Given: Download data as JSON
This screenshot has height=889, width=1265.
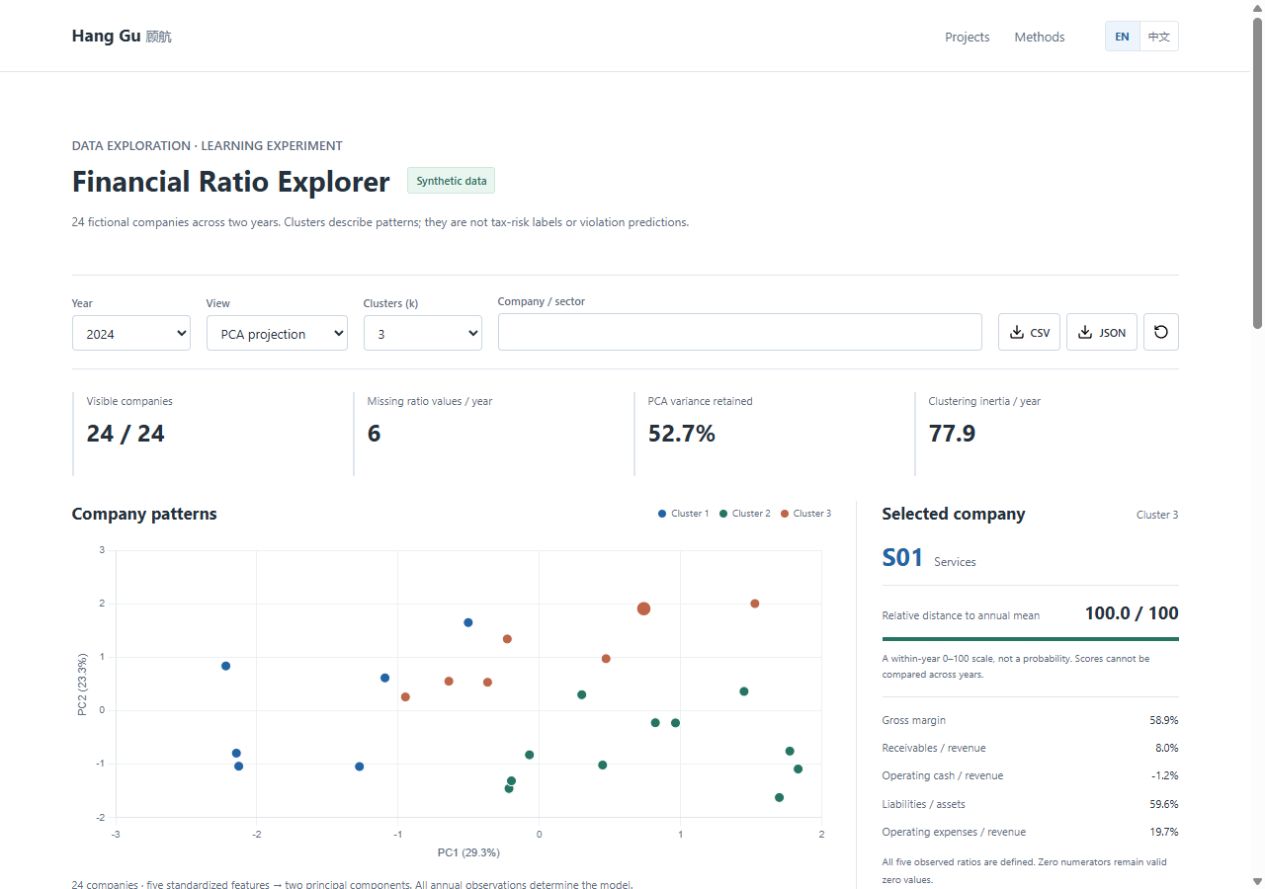Looking at the screenshot, I should (1102, 332).
